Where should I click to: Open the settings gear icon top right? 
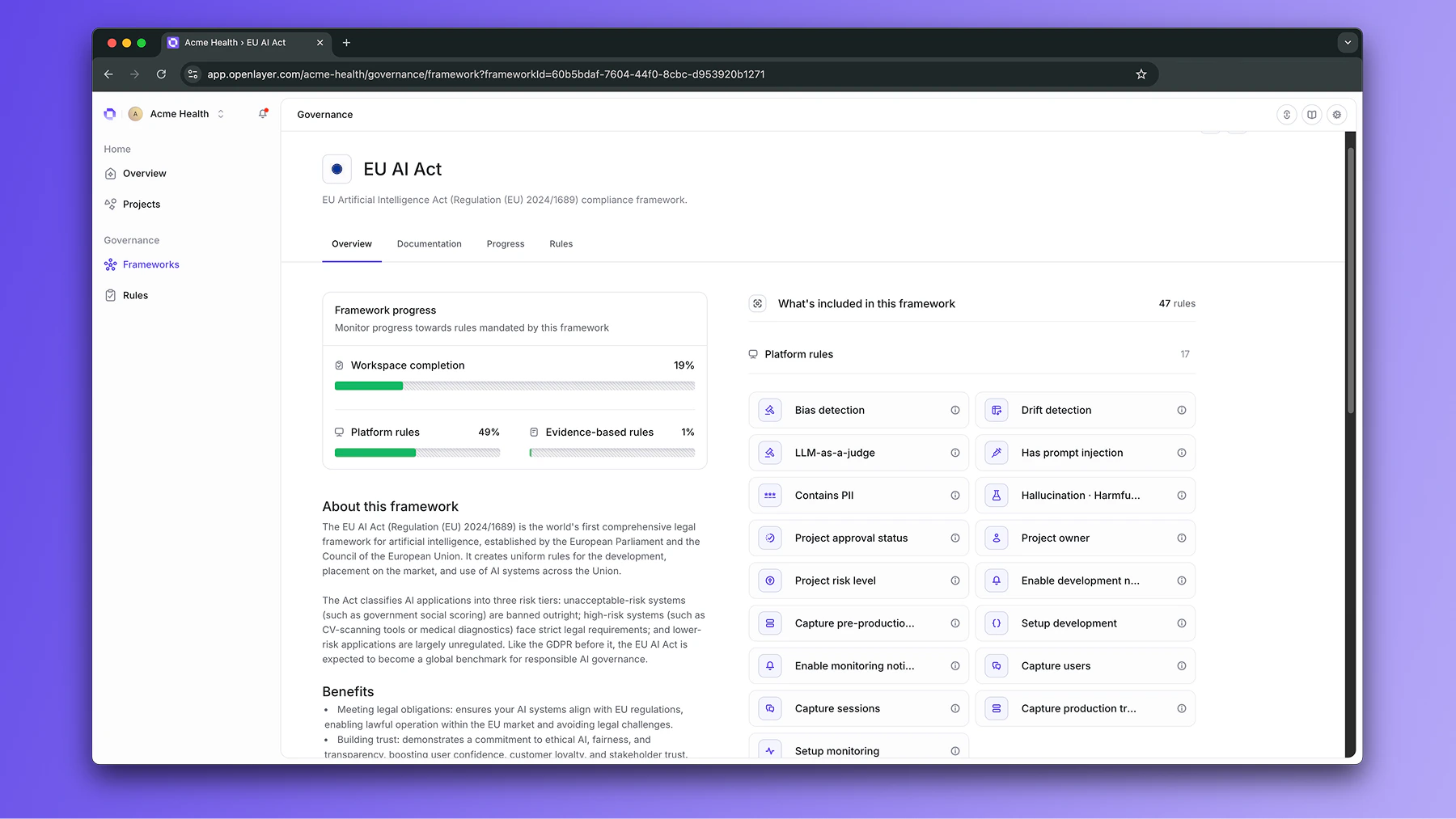1336,114
